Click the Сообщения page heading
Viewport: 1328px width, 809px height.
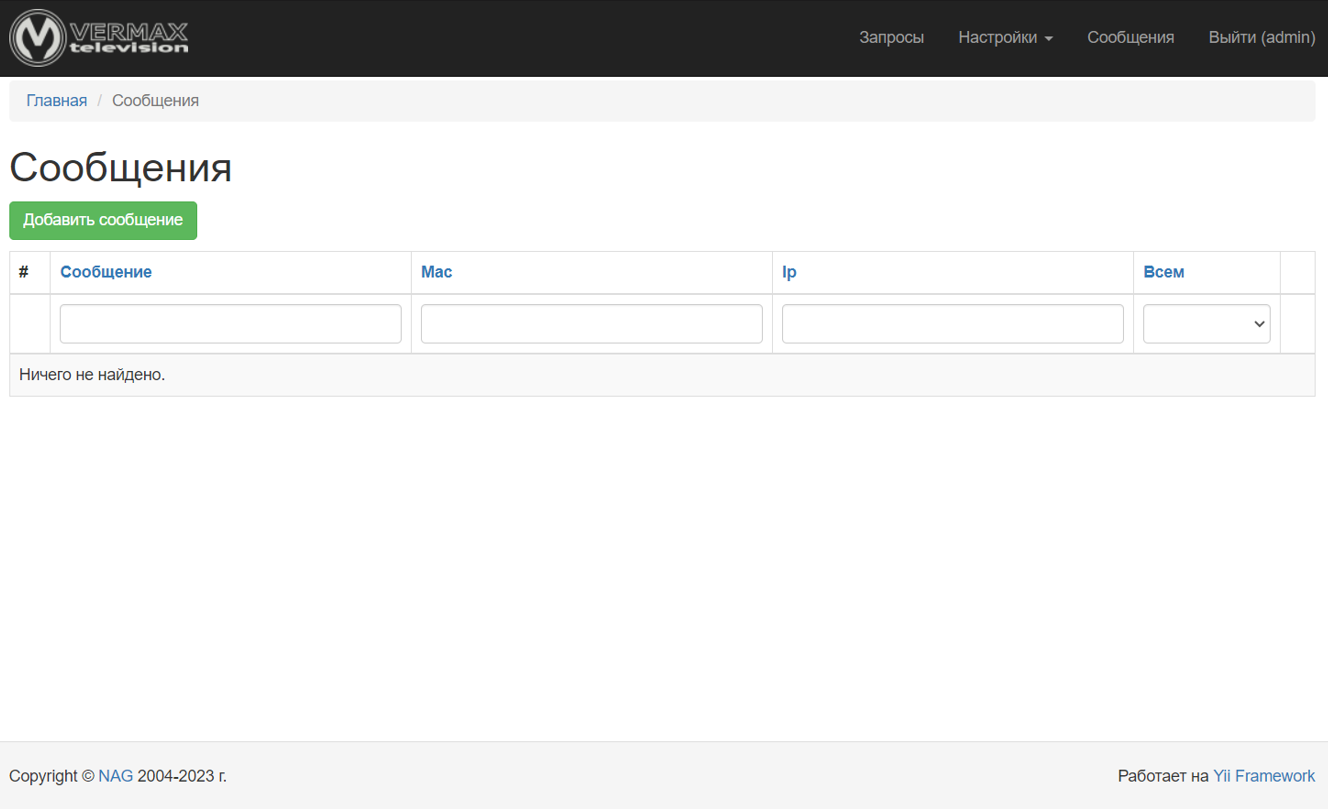coord(121,167)
